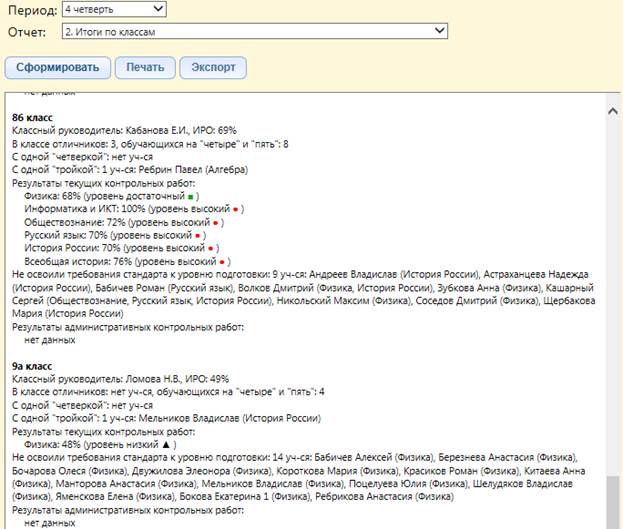This screenshot has height=529, width=623.
Task: Click the name Бокова Екатерина 1 (Физика)
Action: (x=244, y=497)
